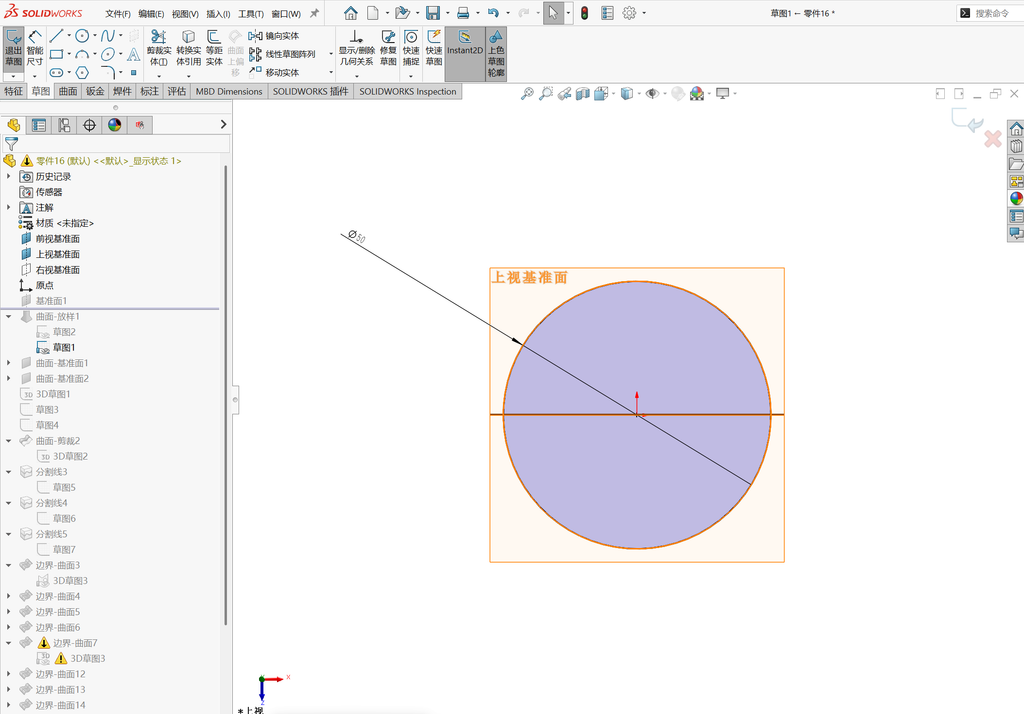Select the sketch Text (A) tool
Screen dimensions: 1024x714
(133, 54)
